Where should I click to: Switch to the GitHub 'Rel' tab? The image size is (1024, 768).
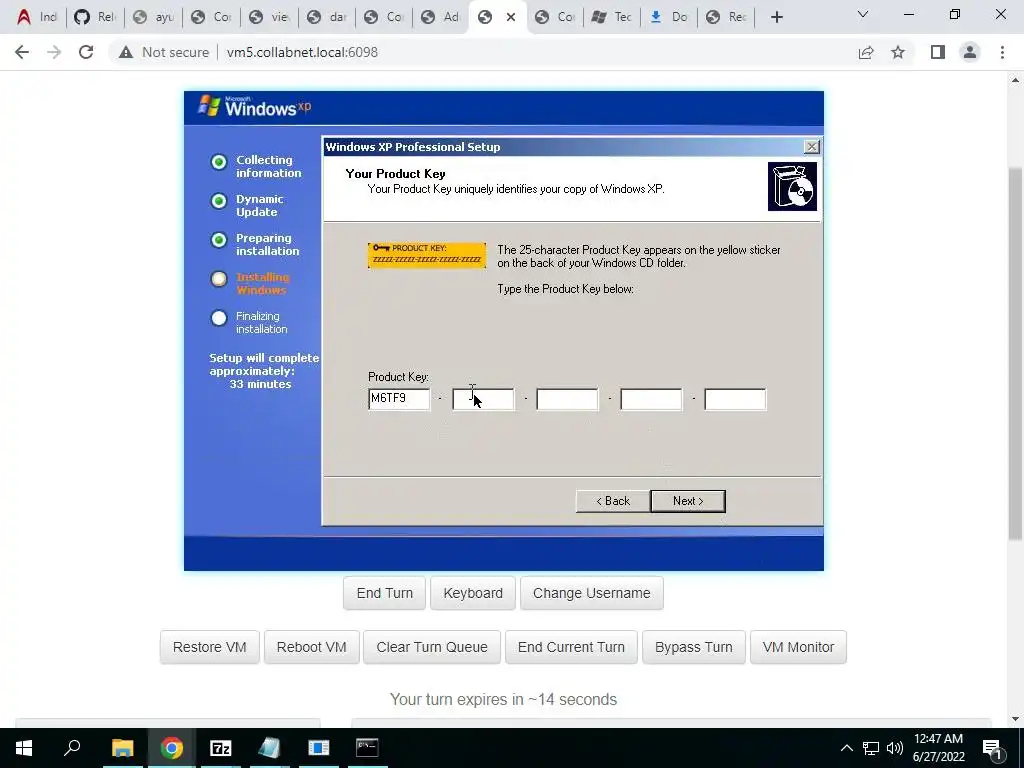point(95,17)
